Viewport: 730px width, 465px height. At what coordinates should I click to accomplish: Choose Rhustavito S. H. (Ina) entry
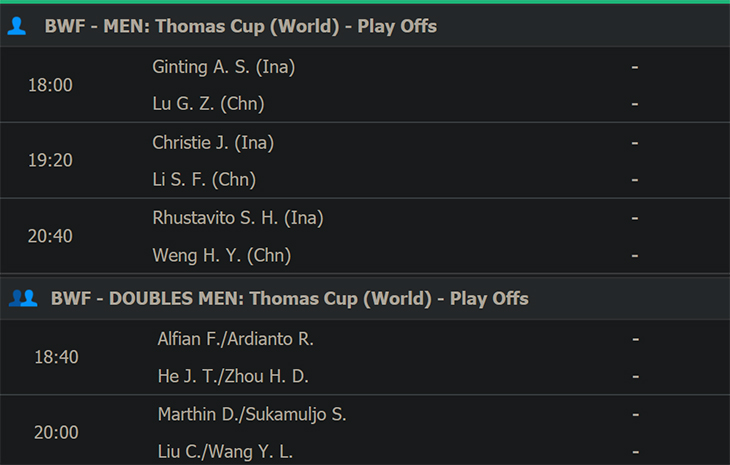[238, 218]
